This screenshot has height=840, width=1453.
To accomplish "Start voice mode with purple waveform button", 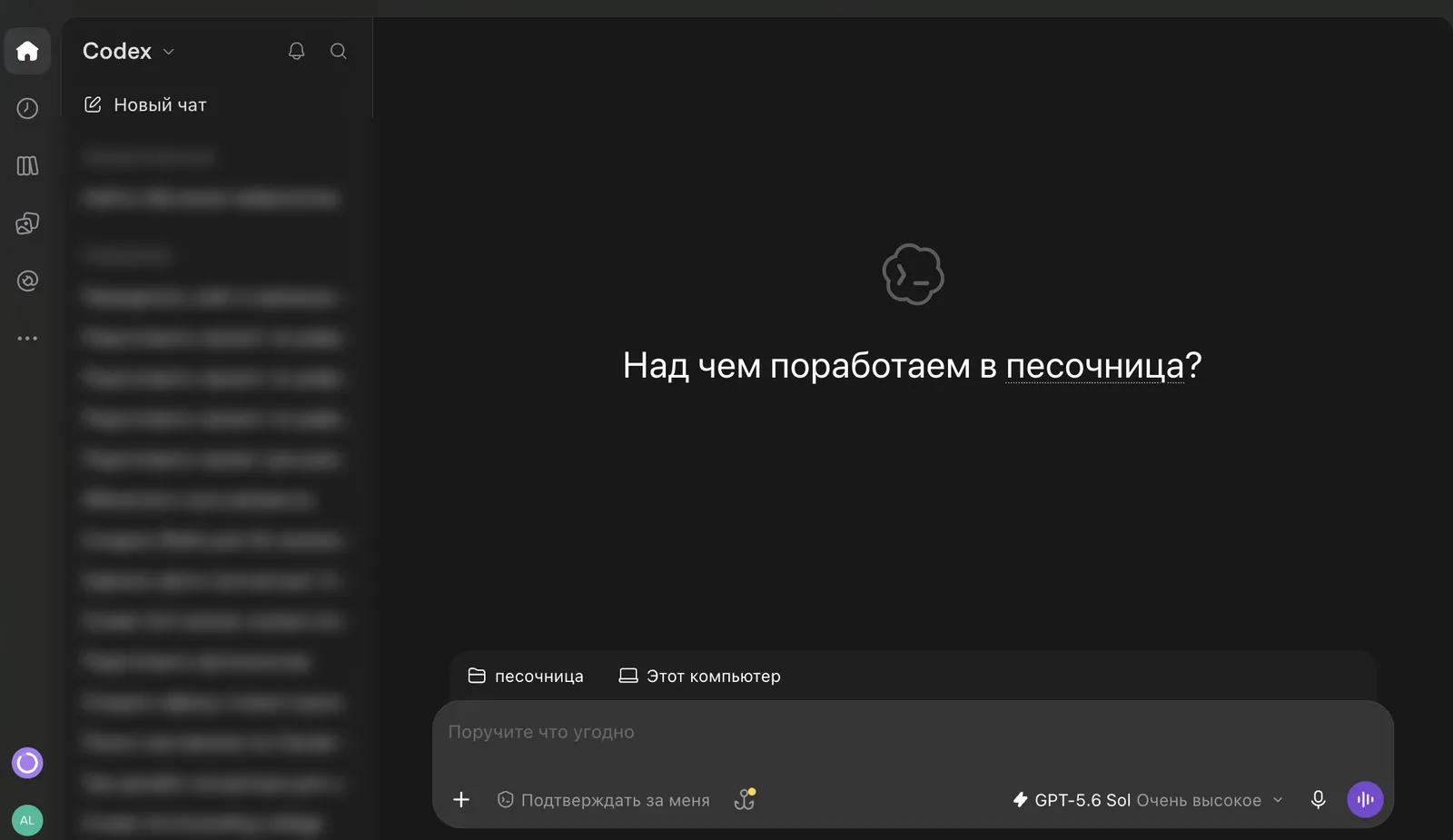I will click(x=1365, y=799).
